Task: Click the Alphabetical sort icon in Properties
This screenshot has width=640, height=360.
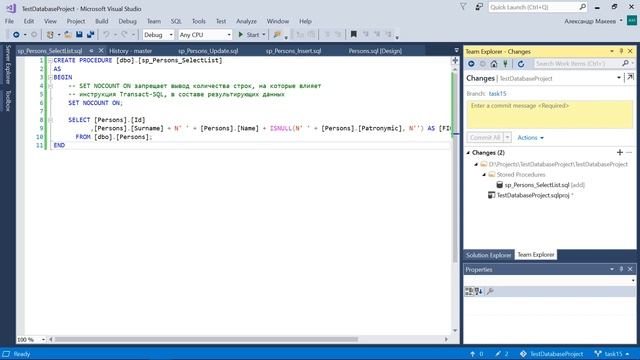Action: [x=479, y=291]
